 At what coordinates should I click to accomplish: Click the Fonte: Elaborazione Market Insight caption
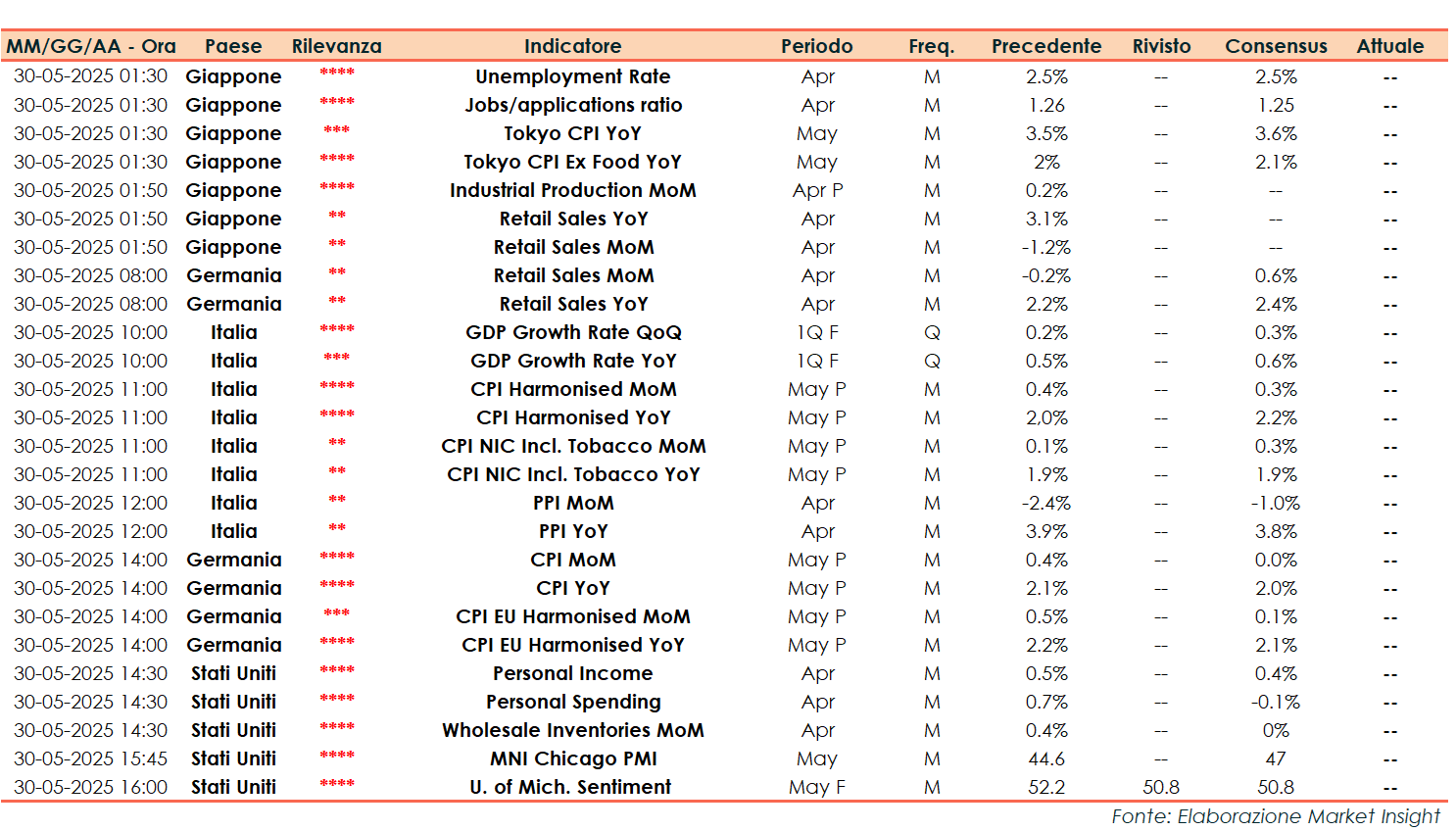tap(1275, 816)
